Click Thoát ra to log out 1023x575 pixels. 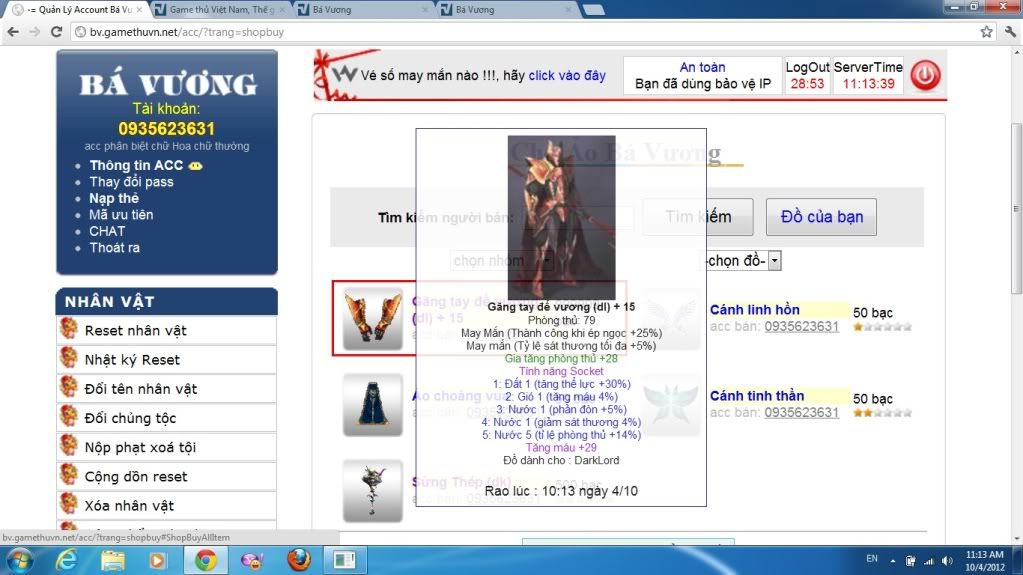(114, 247)
